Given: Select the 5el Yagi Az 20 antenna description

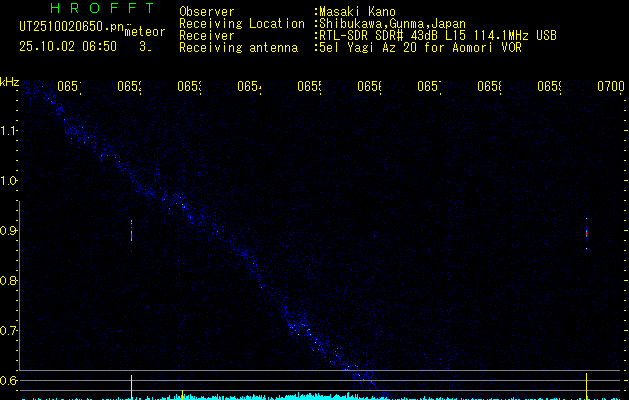Looking at the screenshot, I should [x=420, y=48].
